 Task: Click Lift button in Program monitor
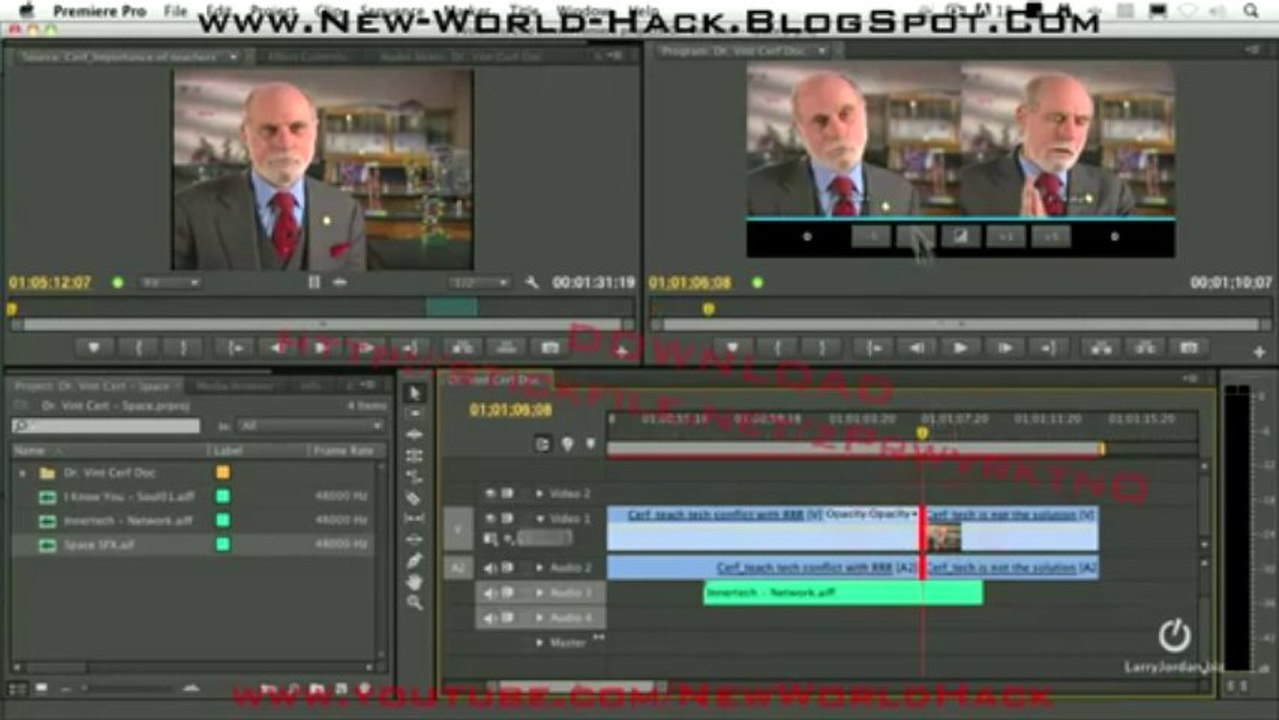click(x=1101, y=348)
